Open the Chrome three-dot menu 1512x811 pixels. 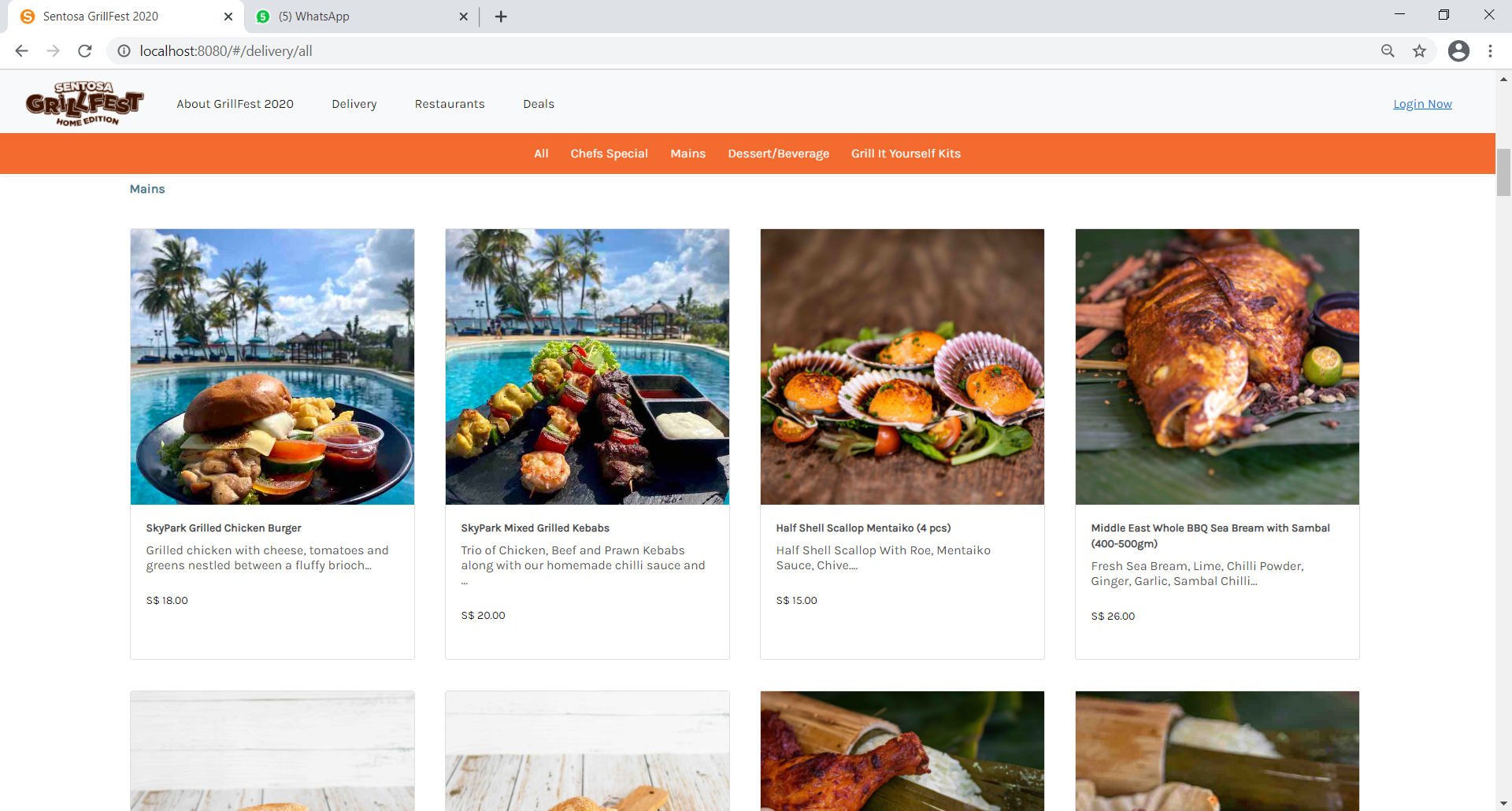1490,51
